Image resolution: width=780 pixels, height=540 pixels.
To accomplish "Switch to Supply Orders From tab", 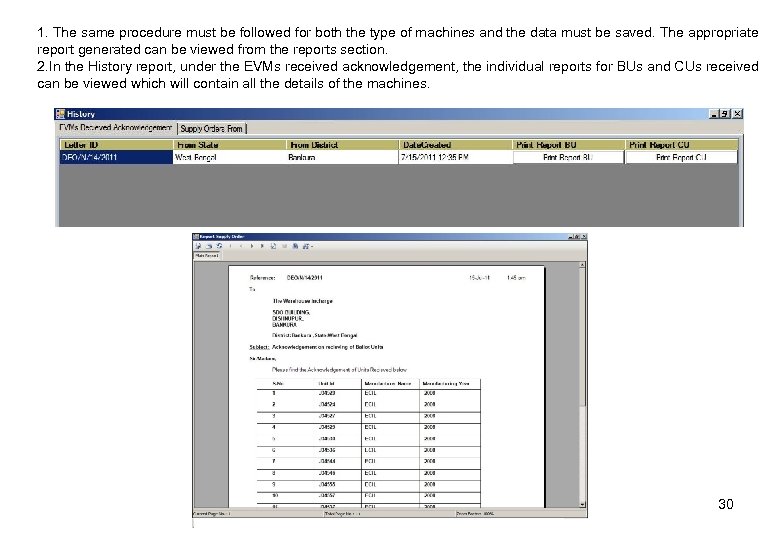I will (x=211, y=129).
